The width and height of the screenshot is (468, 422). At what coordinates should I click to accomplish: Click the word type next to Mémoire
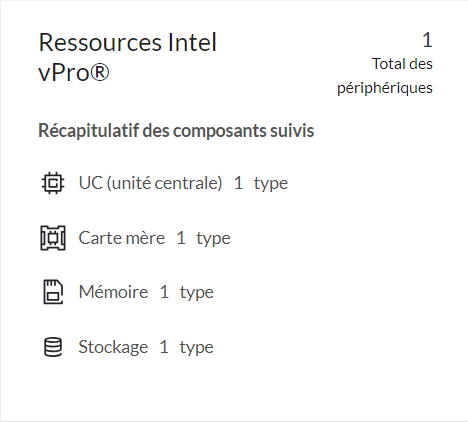[197, 293]
